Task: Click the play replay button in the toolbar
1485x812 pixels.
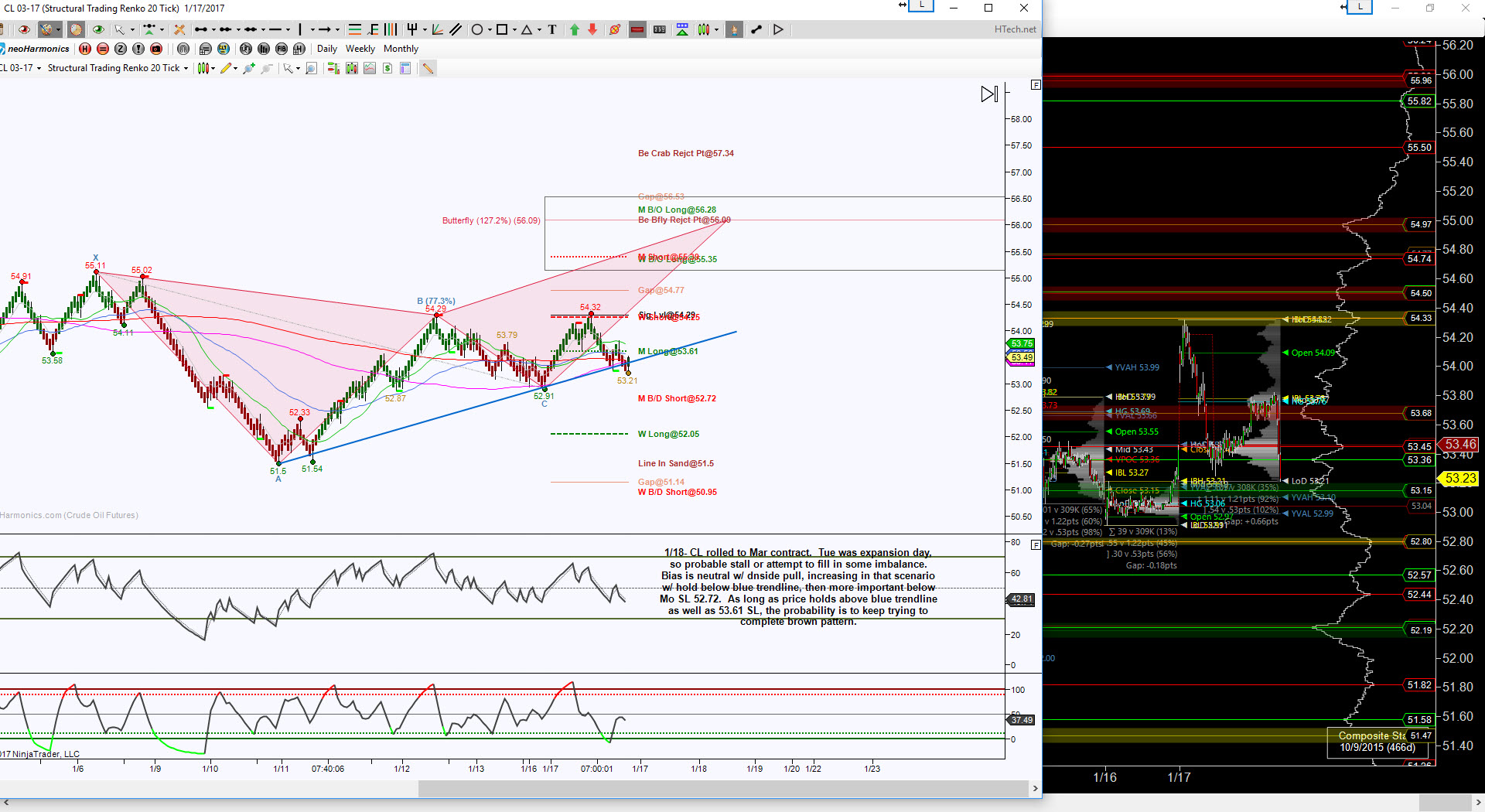Action: 778,29
